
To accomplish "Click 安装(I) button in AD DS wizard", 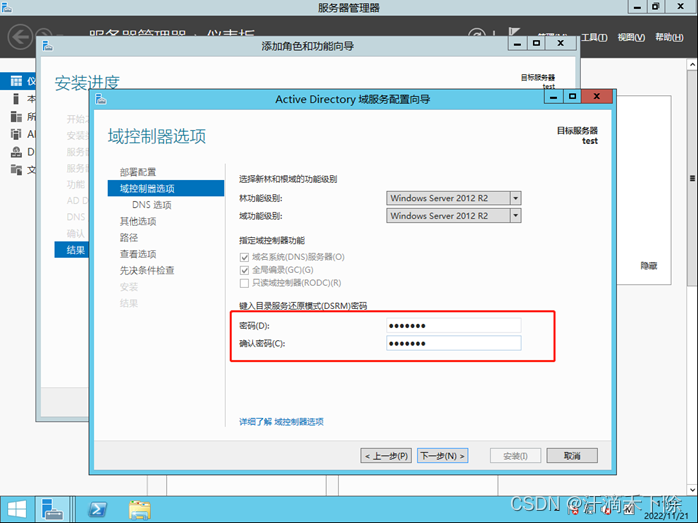I will point(515,456).
